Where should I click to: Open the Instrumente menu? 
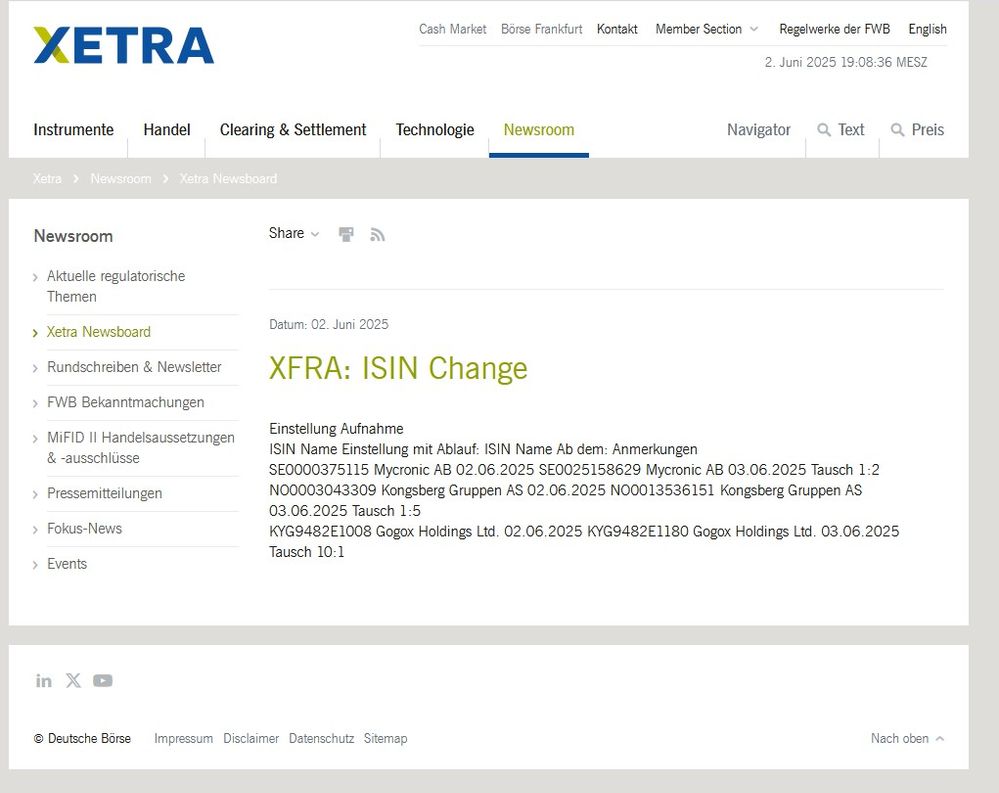tap(73, 130)
